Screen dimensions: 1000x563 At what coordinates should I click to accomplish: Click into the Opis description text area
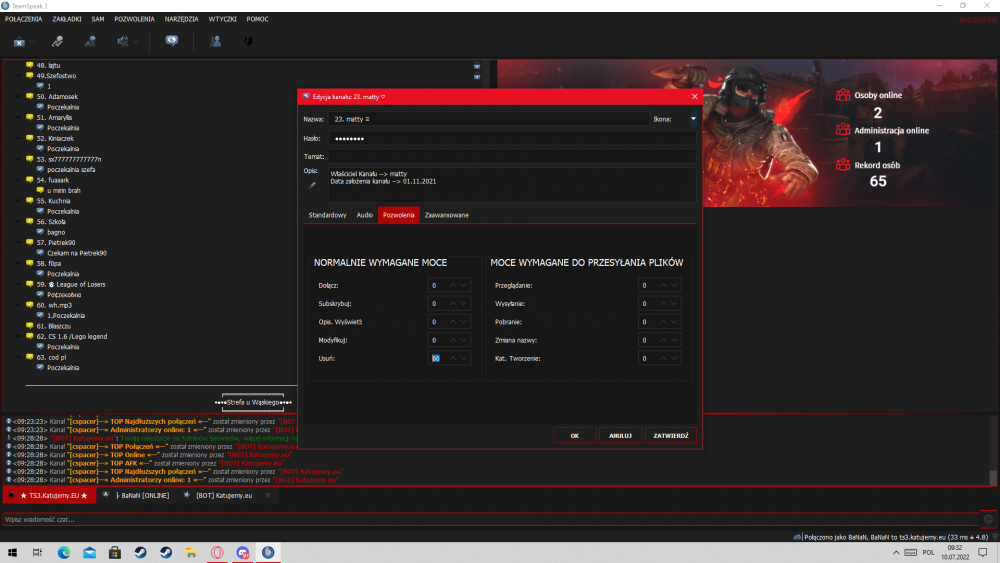coord(512,185)
